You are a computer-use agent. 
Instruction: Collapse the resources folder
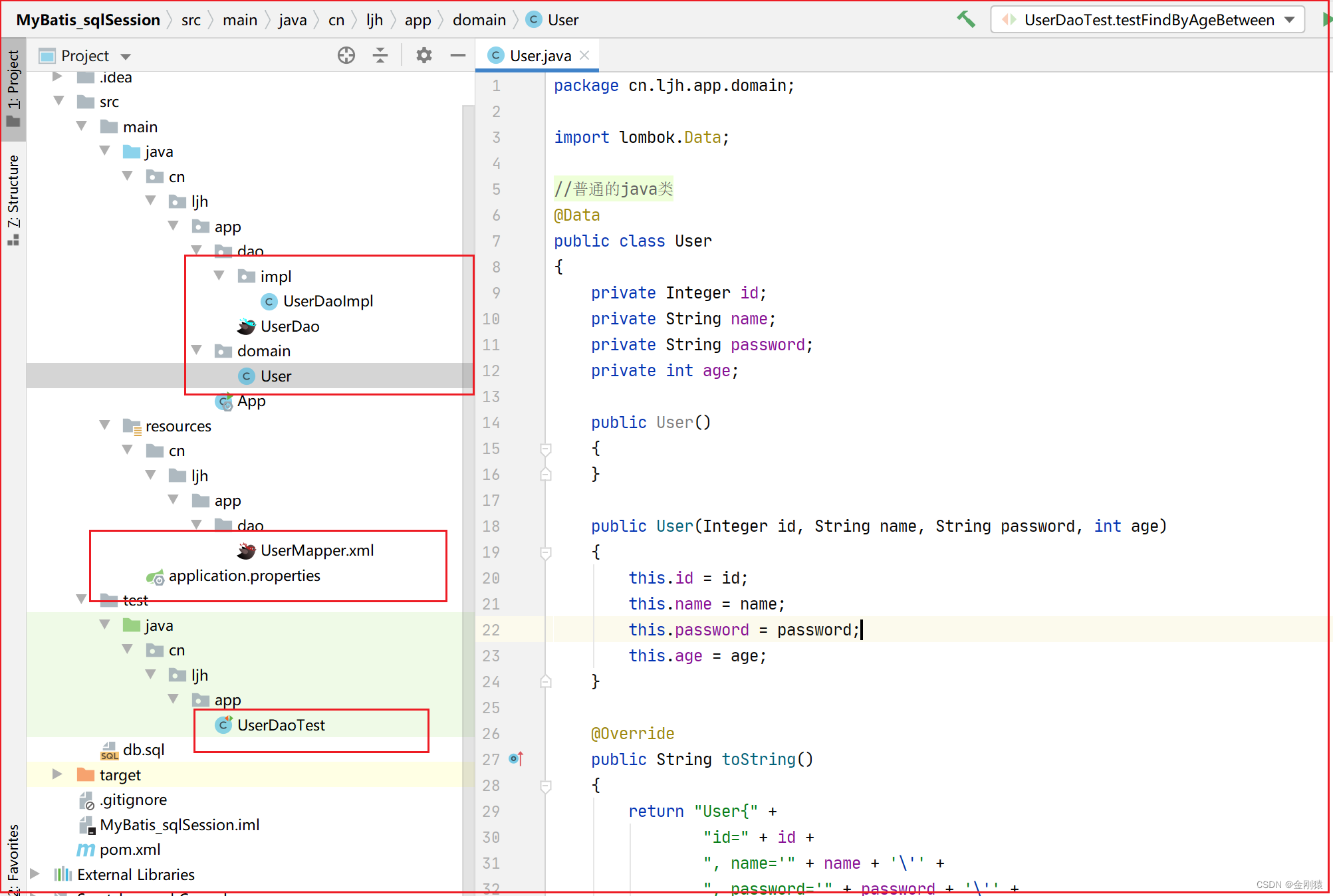pyautogui.click(x=104, y=425)
